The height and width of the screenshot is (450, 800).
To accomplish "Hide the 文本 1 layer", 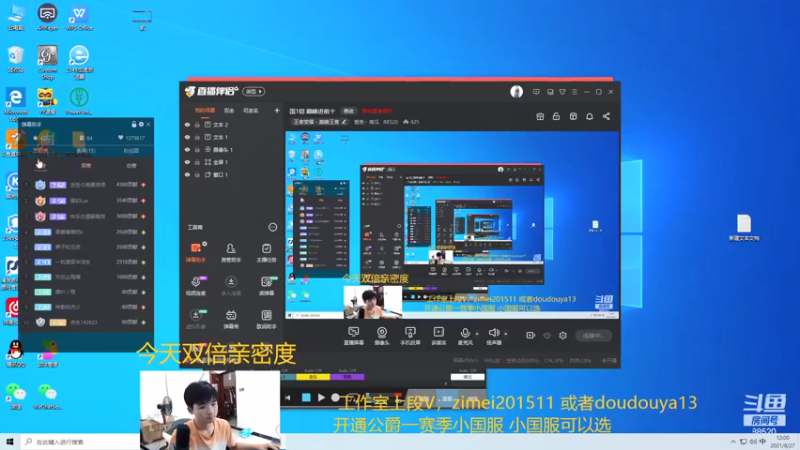I will (187, 137).
